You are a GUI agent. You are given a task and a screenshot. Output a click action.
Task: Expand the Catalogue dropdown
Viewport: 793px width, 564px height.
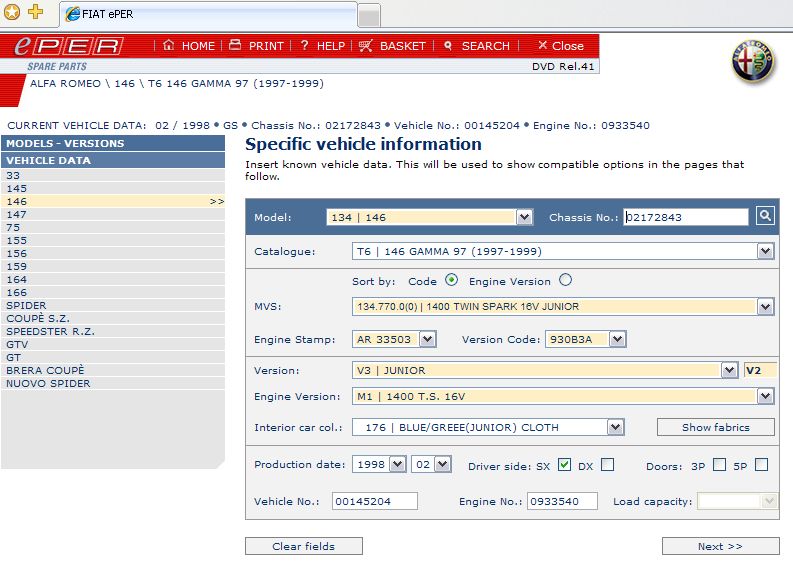pyautogui.click(x=765, y=252)
